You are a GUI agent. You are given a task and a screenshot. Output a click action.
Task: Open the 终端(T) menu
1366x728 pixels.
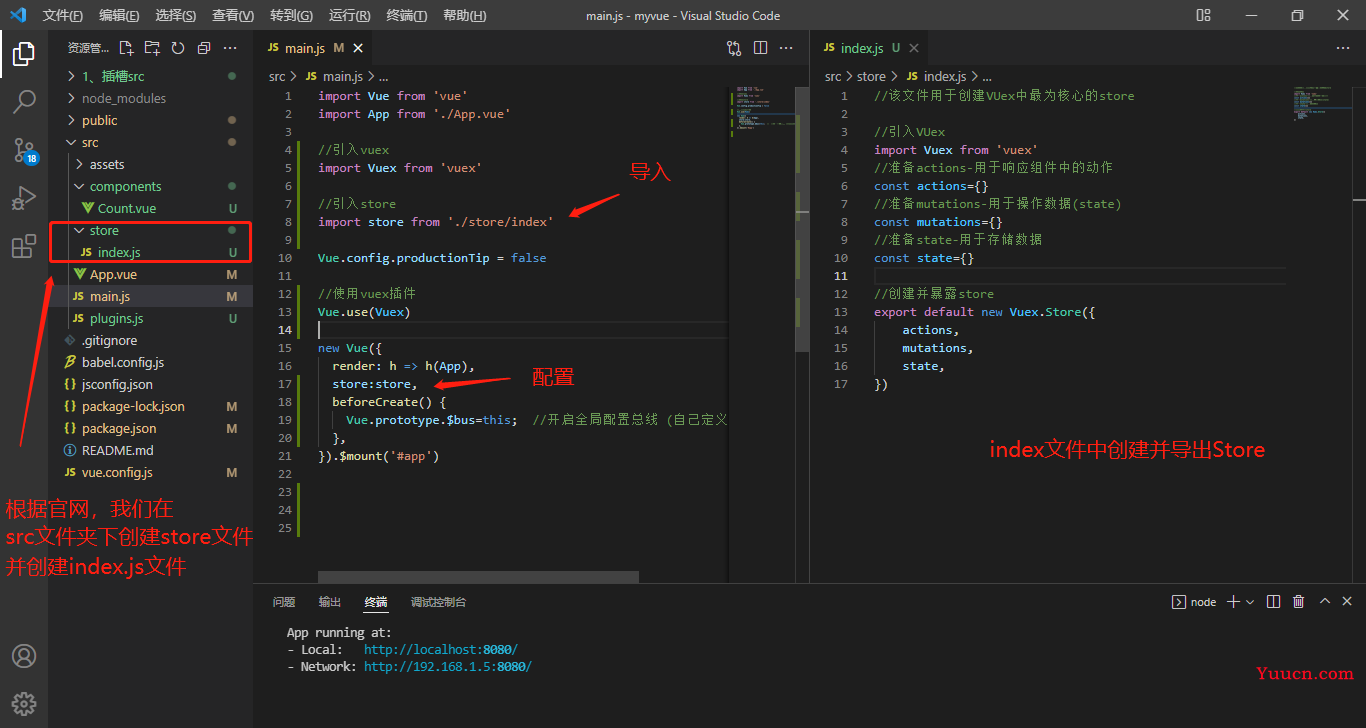pos(406,15)
